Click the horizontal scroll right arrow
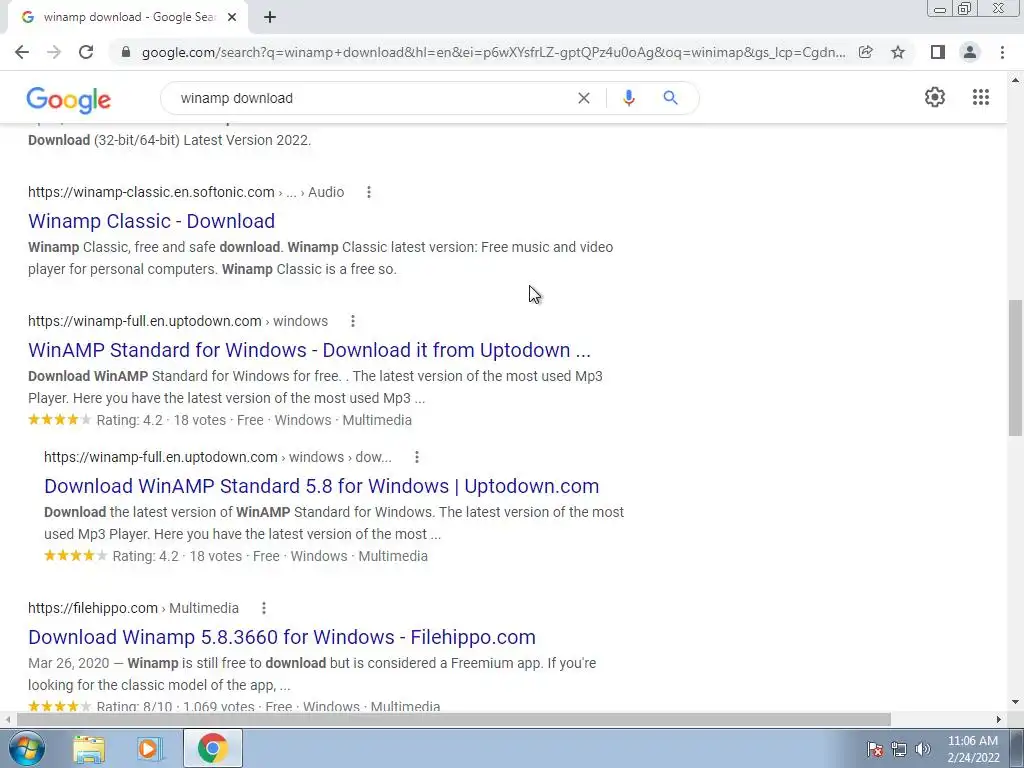This screenshot has height=768, width=1024. 999,719
